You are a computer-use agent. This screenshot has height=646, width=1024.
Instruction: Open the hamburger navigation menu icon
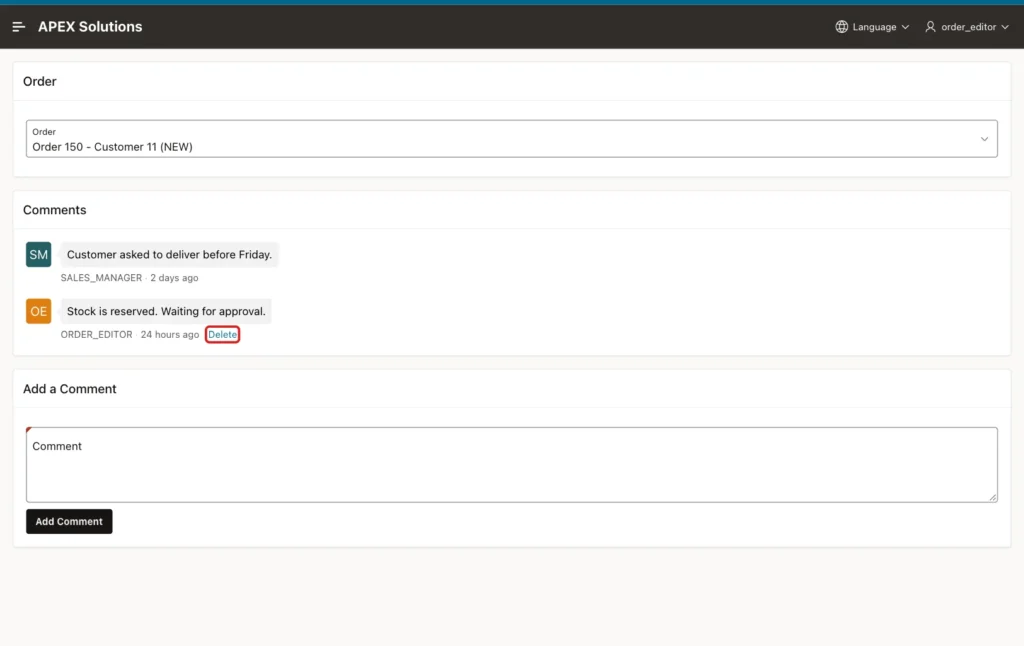click(18, 27)
